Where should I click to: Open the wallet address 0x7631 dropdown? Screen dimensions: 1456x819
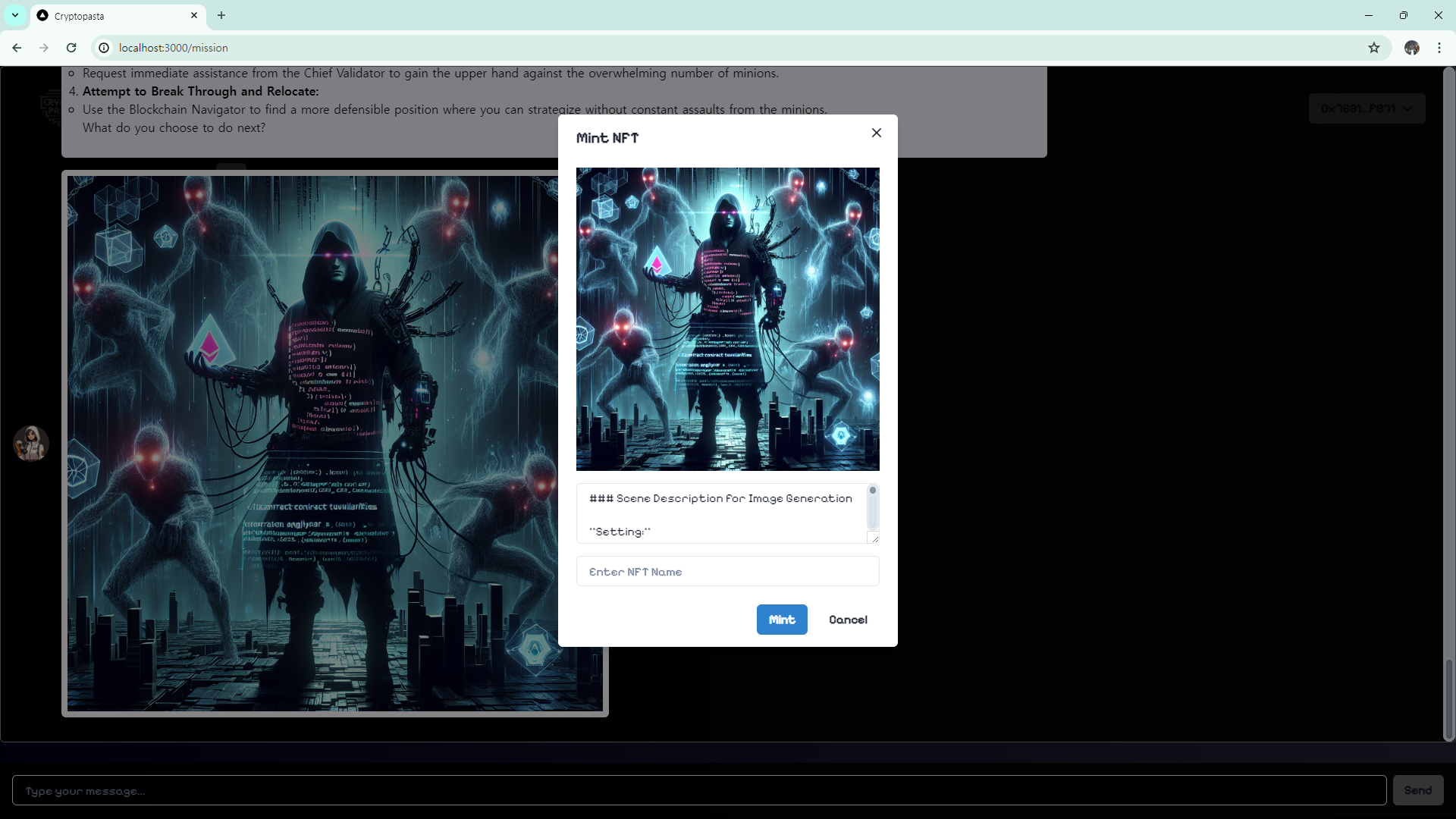coord(1367,108)
